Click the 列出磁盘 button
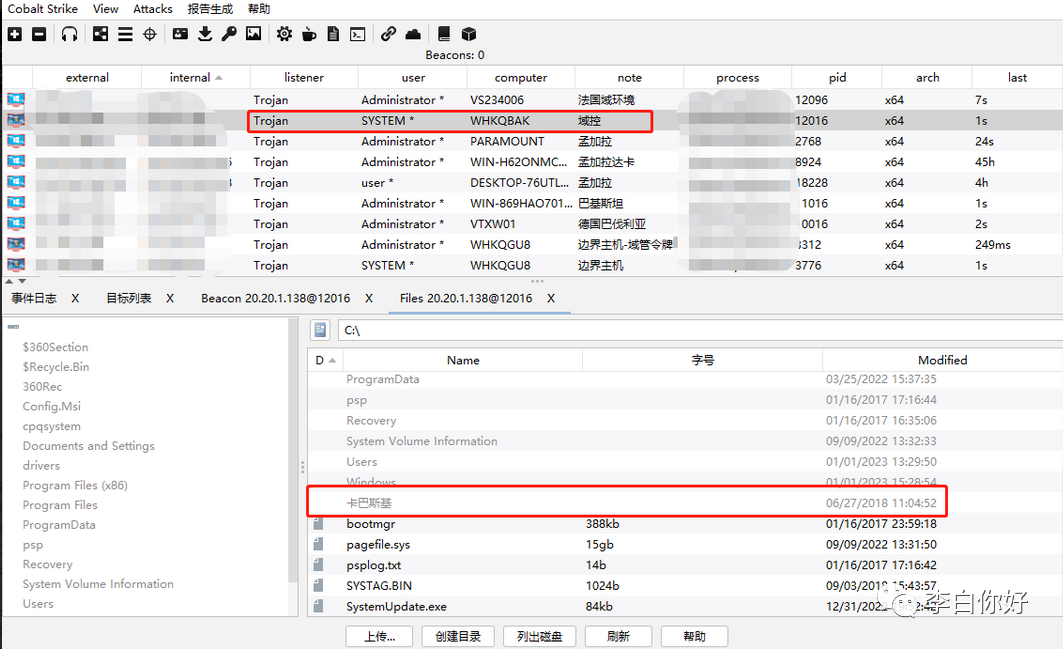The image size is (1063, 649). [x=540, y=636]
